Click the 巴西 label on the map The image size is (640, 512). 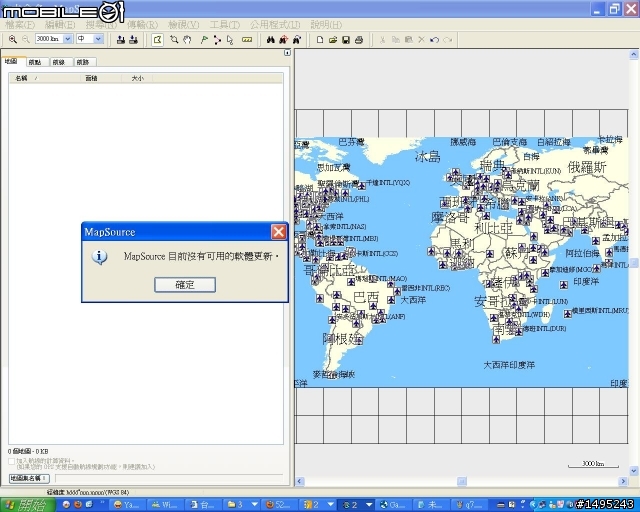366,297
